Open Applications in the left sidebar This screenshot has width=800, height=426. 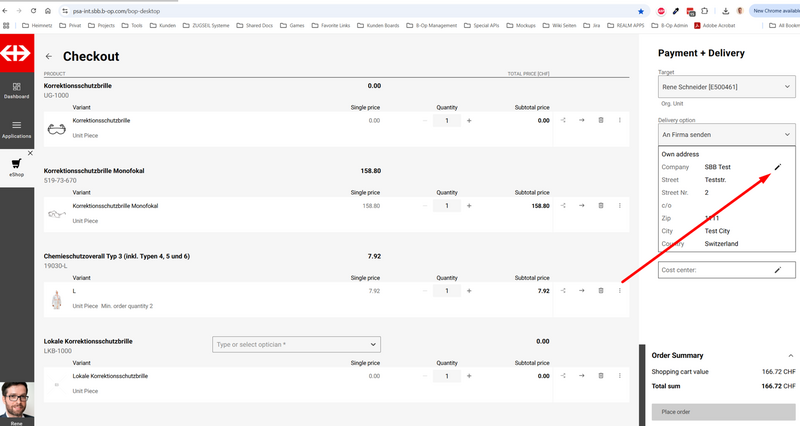pyautogui.click(x=16, y=129)
